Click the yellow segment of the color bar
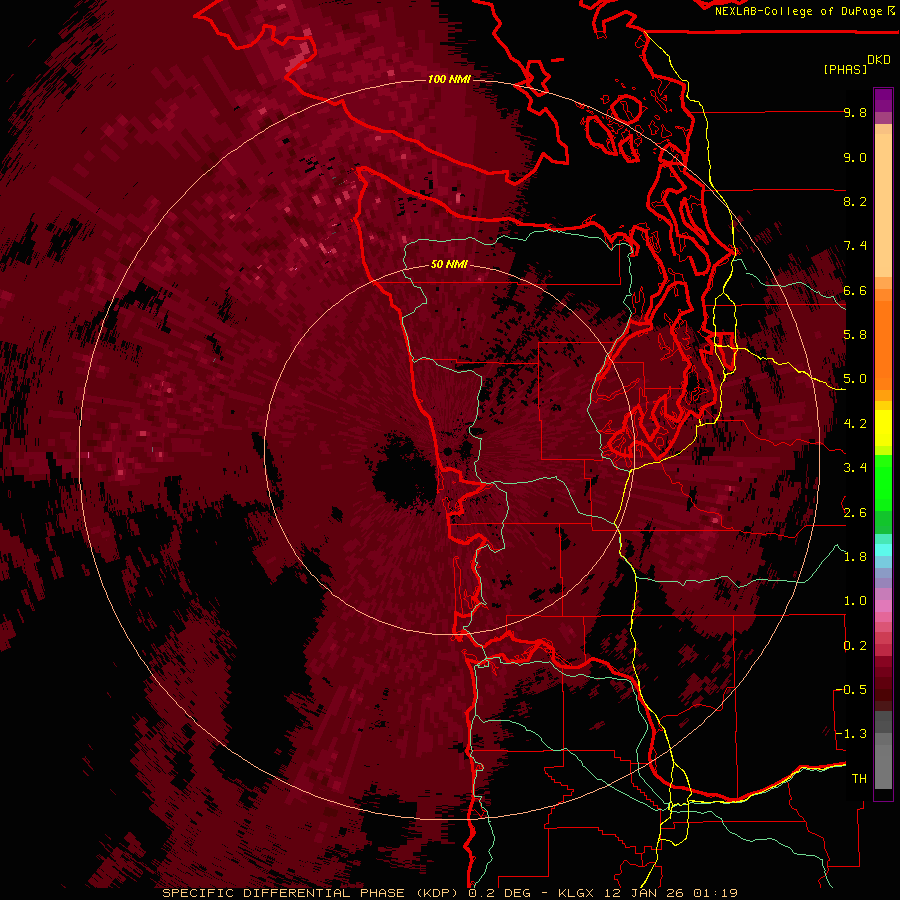 click(883, 428)
